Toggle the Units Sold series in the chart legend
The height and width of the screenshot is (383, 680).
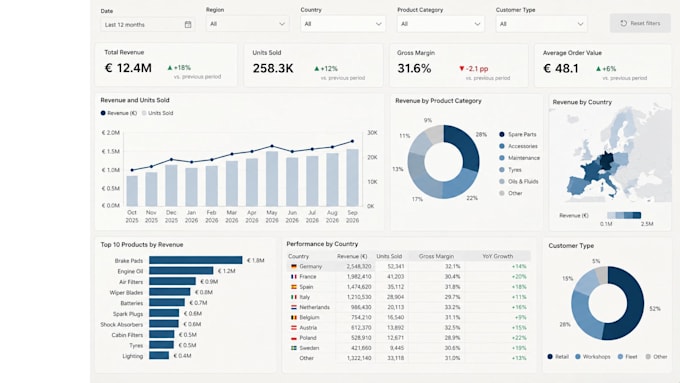tap(157, 113)
